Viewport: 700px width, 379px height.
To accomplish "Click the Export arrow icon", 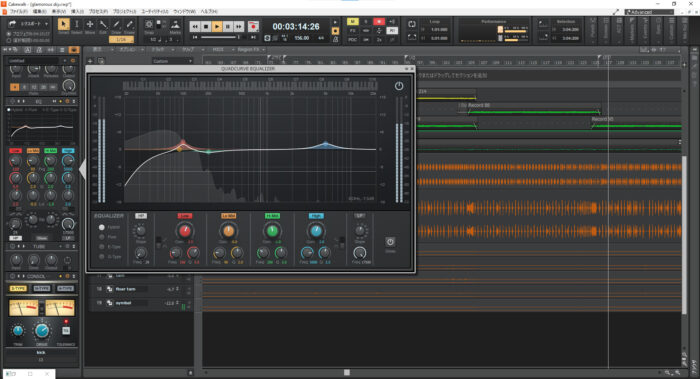I will pos(12,24).
